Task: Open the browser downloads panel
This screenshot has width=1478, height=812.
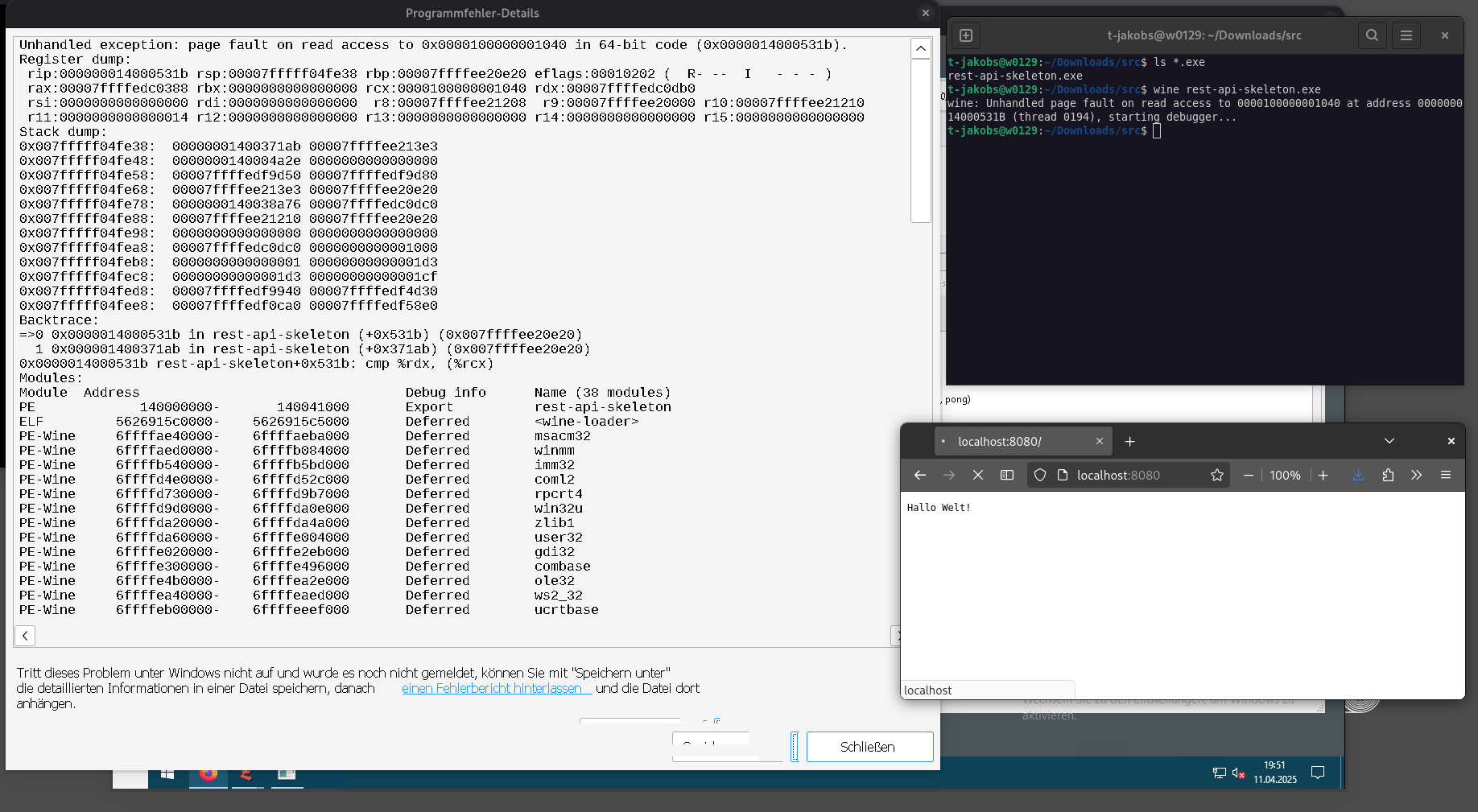Action: [1359, 476]
